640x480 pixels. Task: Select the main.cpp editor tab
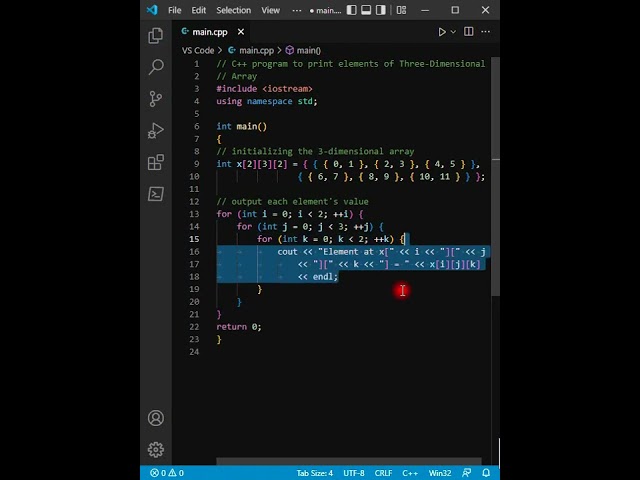(209, 32)
